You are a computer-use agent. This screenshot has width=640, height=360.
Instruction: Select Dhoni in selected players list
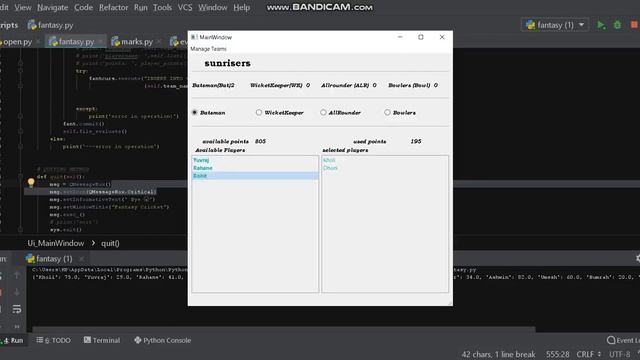click(384, 168)
